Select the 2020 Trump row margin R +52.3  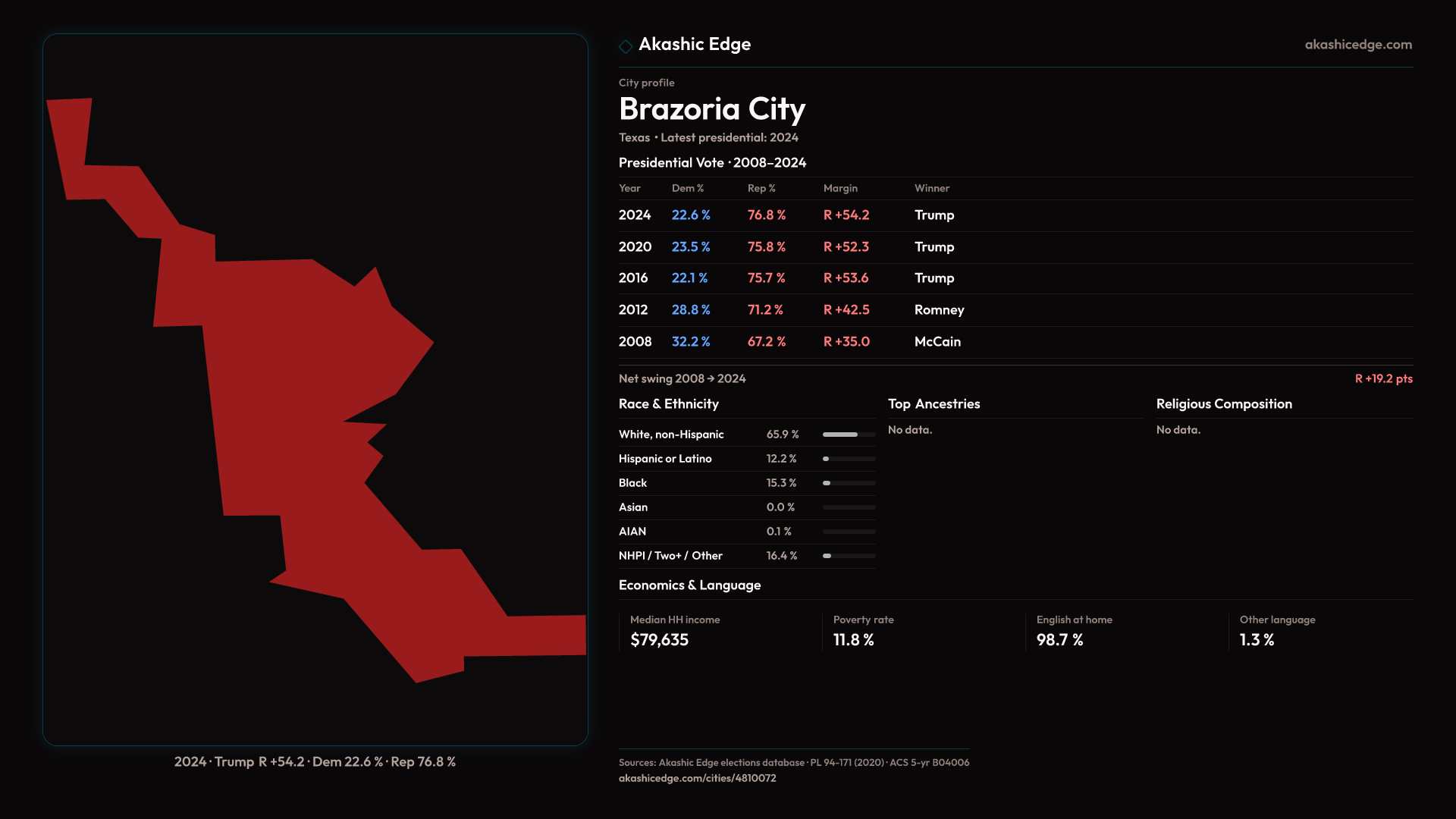(846, 247)
